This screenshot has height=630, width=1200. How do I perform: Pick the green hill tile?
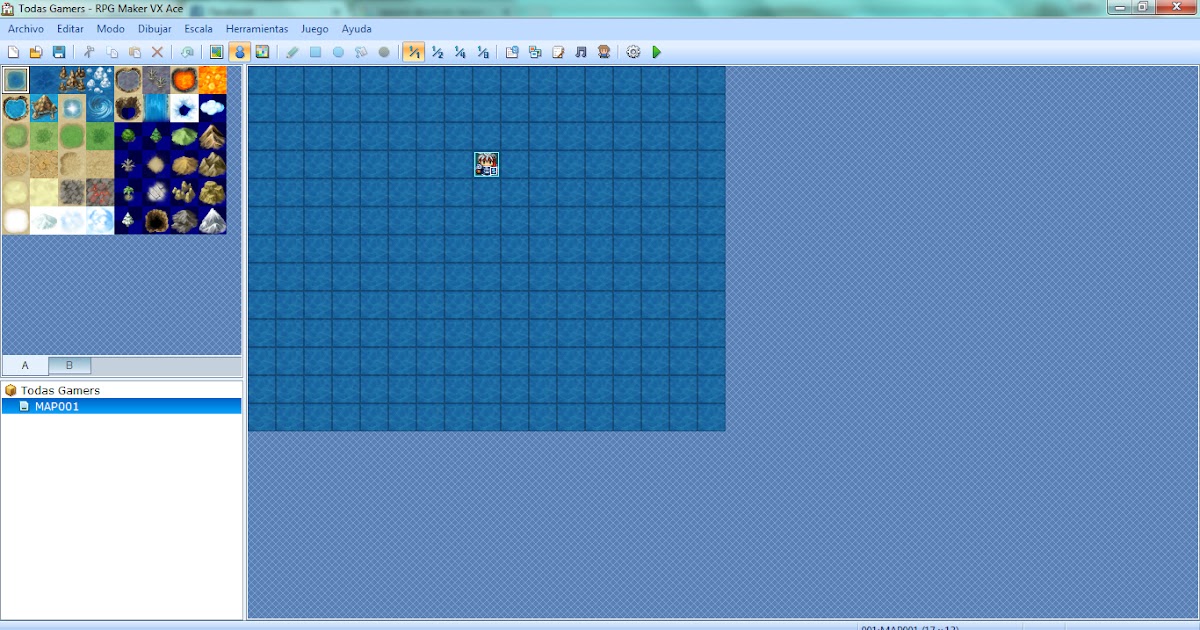184,136
